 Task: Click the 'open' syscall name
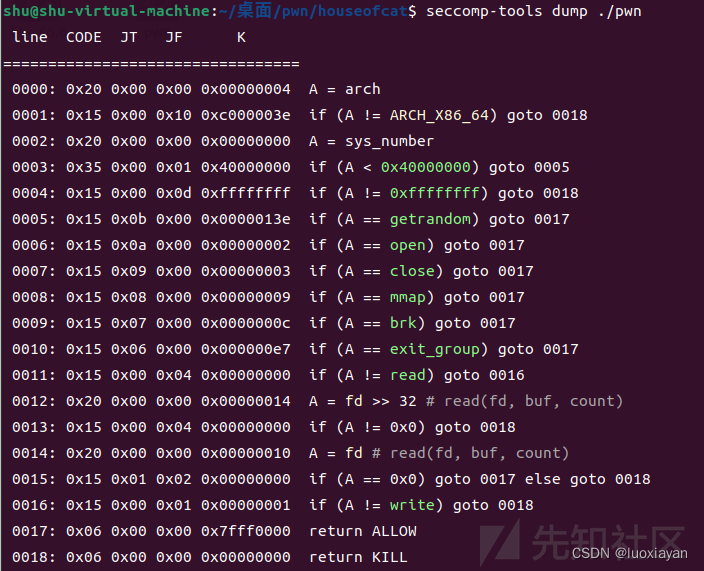click(407, 246)
